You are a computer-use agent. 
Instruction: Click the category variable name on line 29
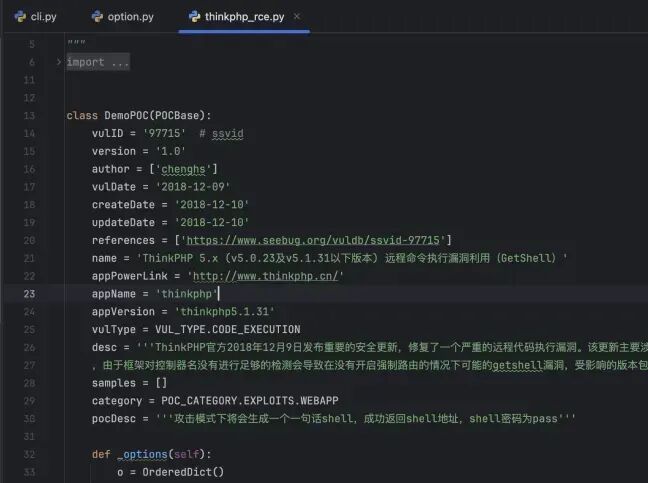117,401
